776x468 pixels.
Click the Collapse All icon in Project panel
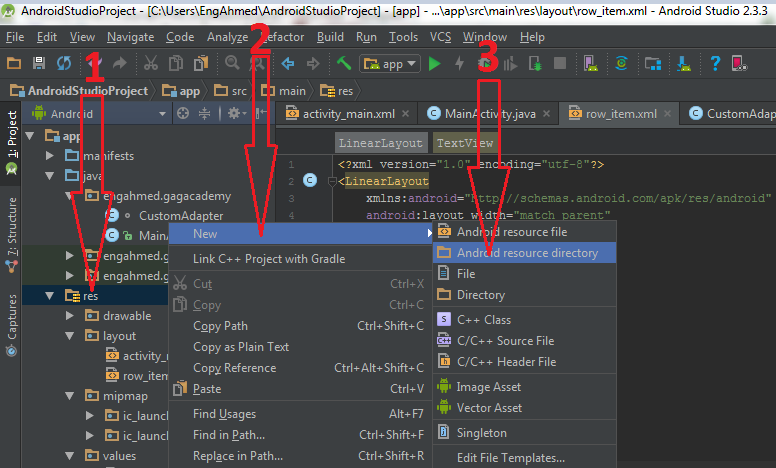(x=204, y=114)
